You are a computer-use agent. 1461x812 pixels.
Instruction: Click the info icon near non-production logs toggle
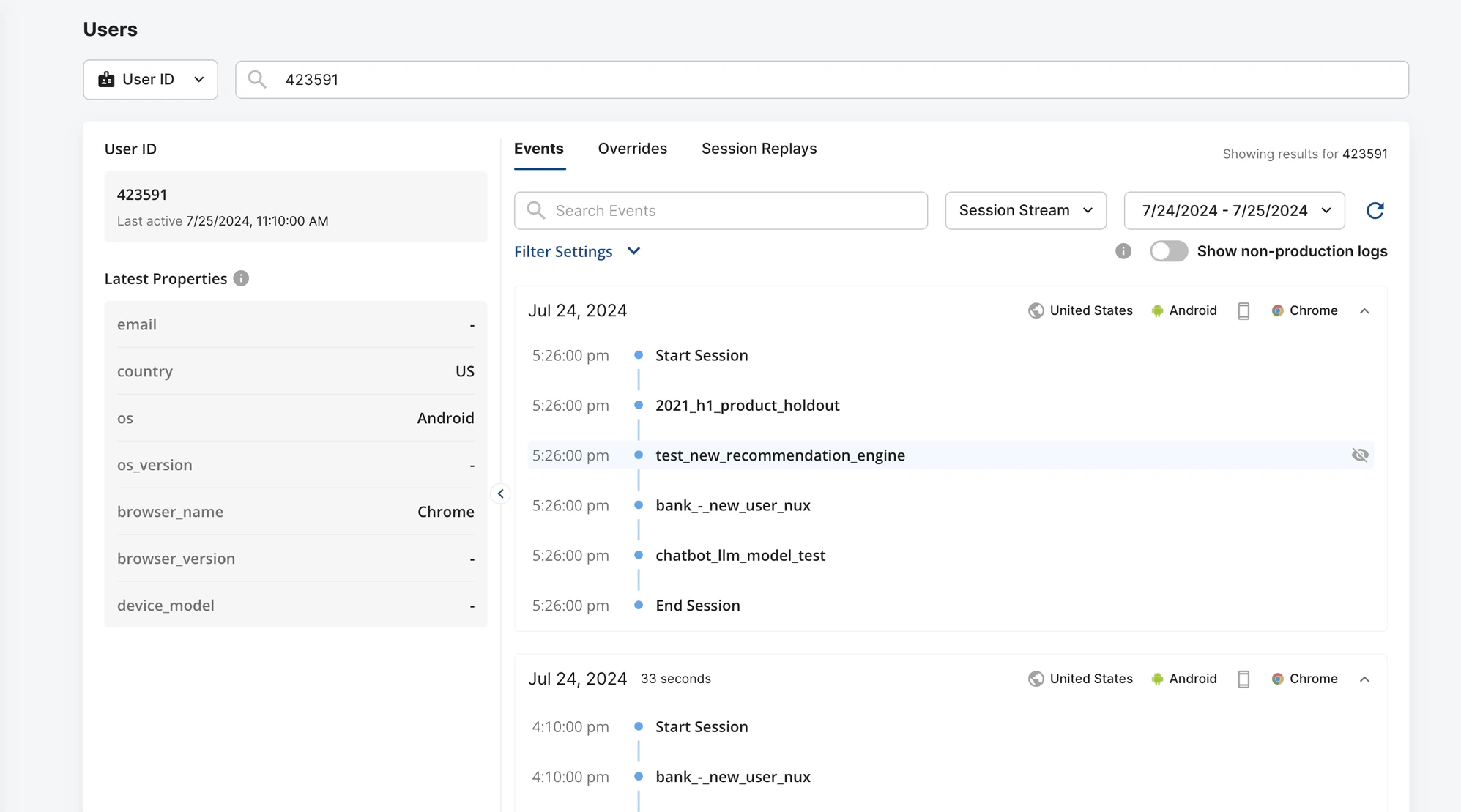[1123, 251]
